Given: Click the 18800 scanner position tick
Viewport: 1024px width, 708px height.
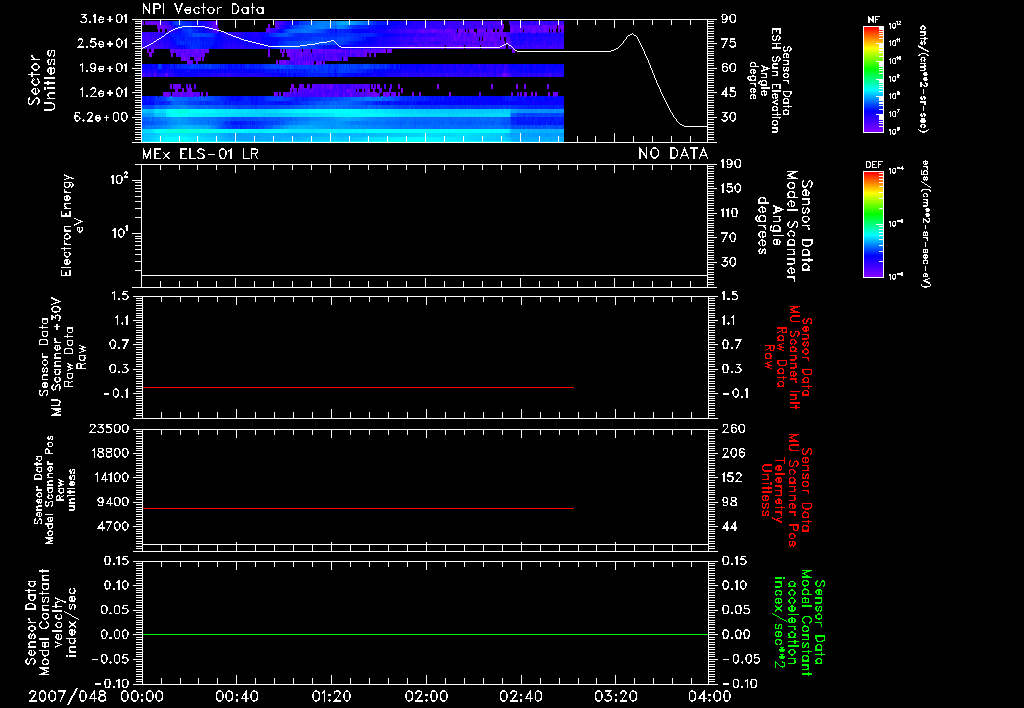Looking at the screenshot, I should (x=108, y=453).
